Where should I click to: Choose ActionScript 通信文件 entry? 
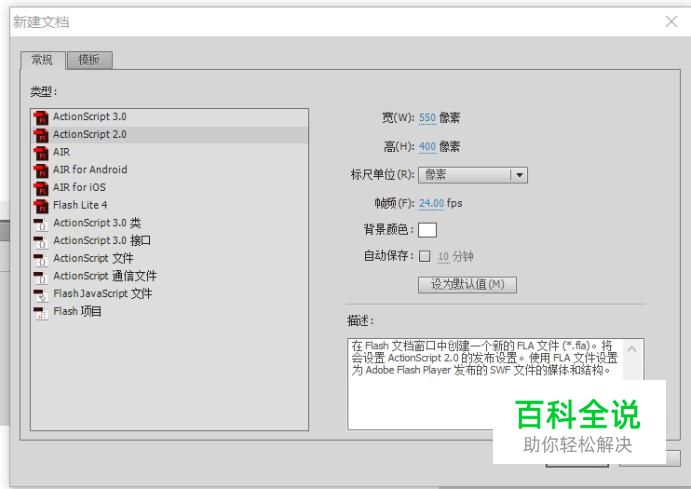click(170, 276)
